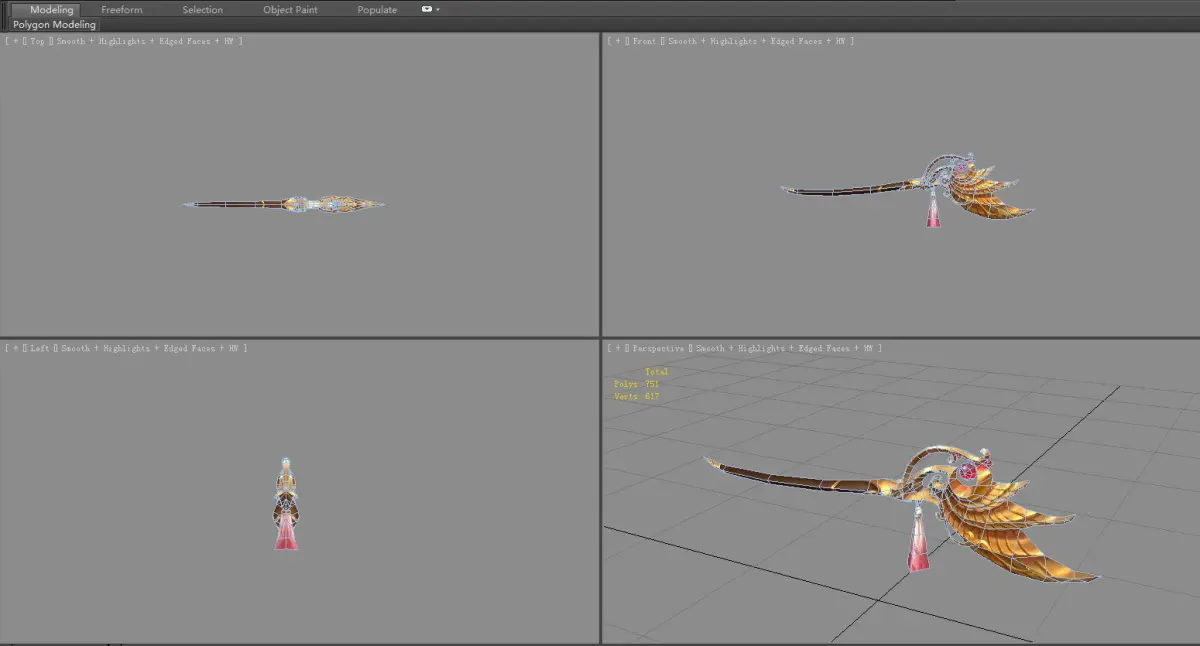
Task: Click the ribbon display options icon
Action: tap(427, 9)
